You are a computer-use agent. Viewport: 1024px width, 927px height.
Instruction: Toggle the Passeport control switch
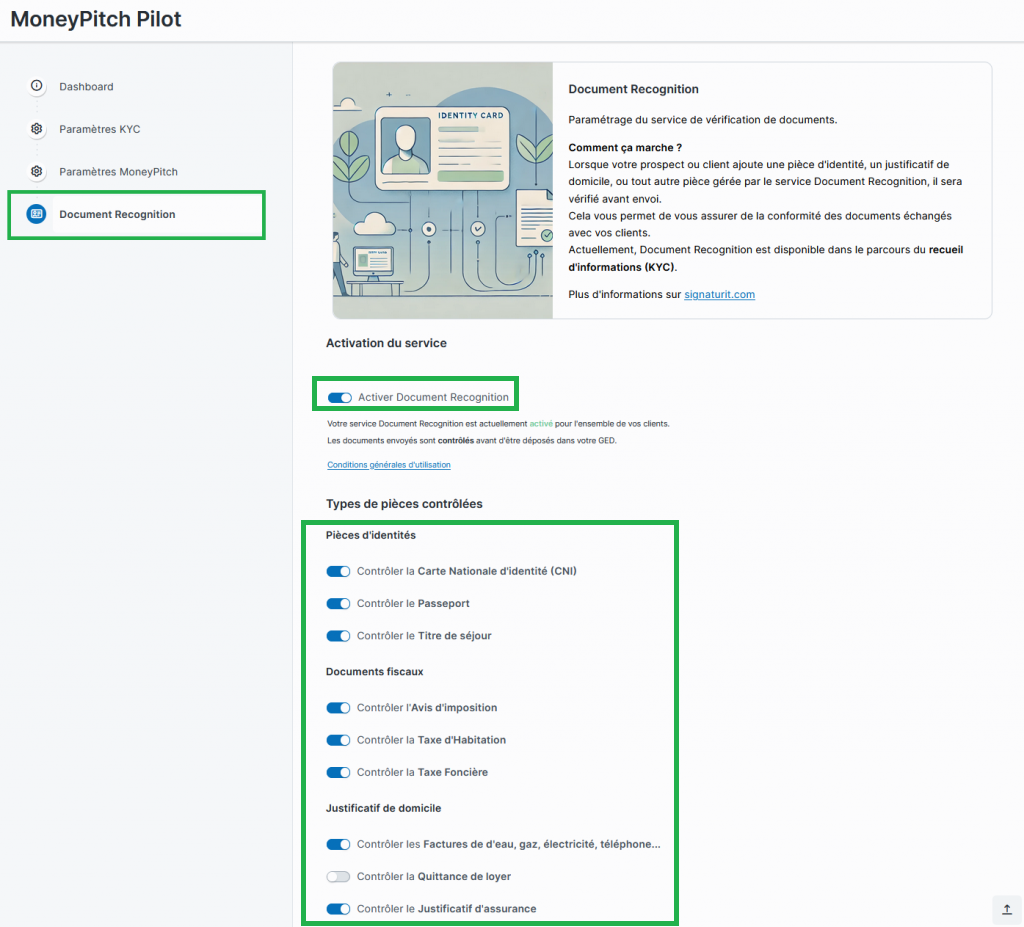339,604
